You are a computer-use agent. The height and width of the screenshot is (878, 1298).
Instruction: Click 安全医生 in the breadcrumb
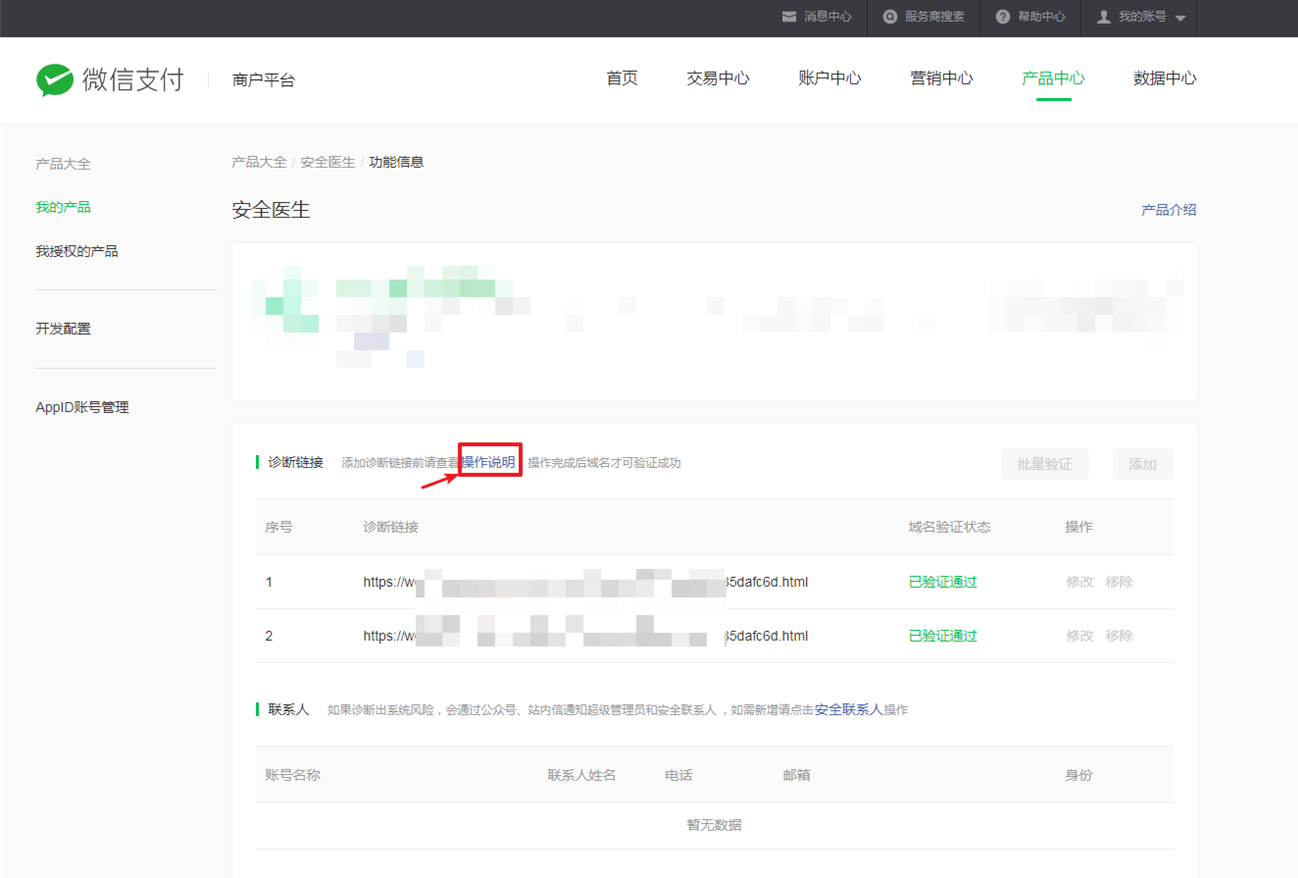tap(328, 162)
